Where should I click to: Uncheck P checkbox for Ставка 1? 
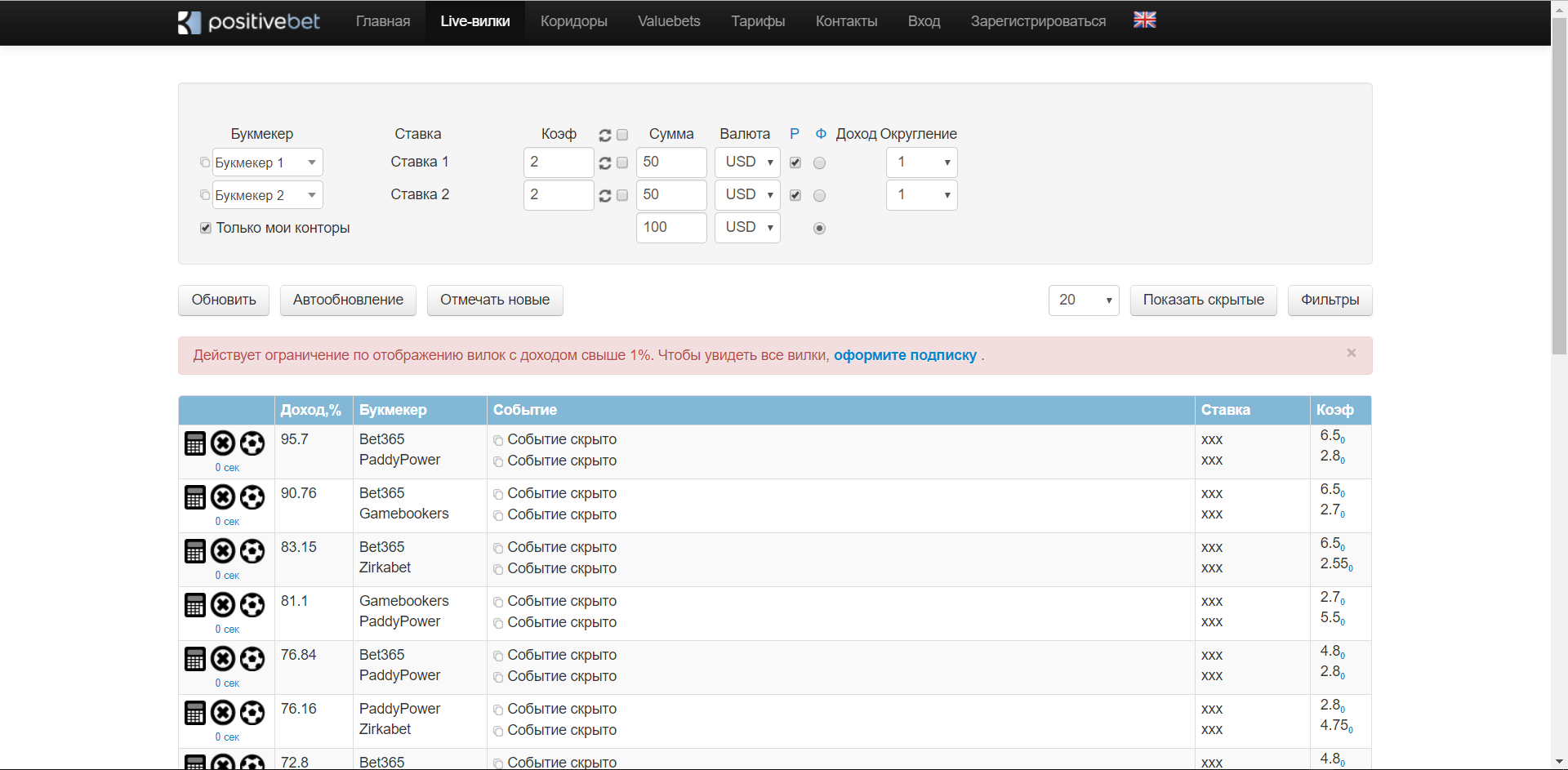click(795, 162)
